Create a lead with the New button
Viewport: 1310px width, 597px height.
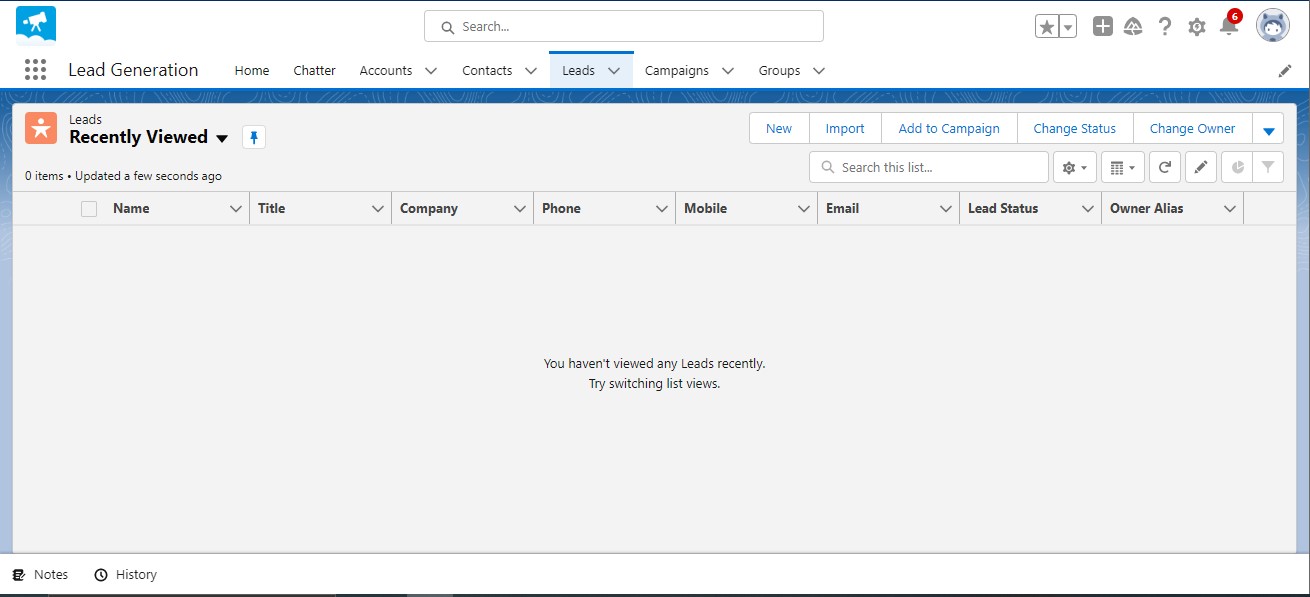pyautogui.click(x=778, y=128)
